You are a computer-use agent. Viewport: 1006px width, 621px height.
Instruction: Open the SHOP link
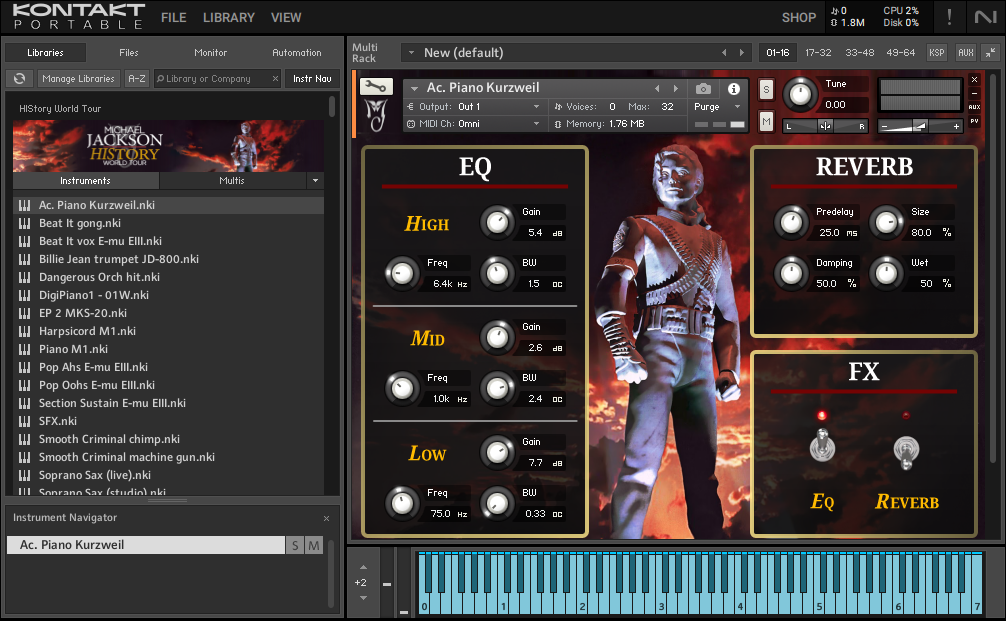pos(799,17)
